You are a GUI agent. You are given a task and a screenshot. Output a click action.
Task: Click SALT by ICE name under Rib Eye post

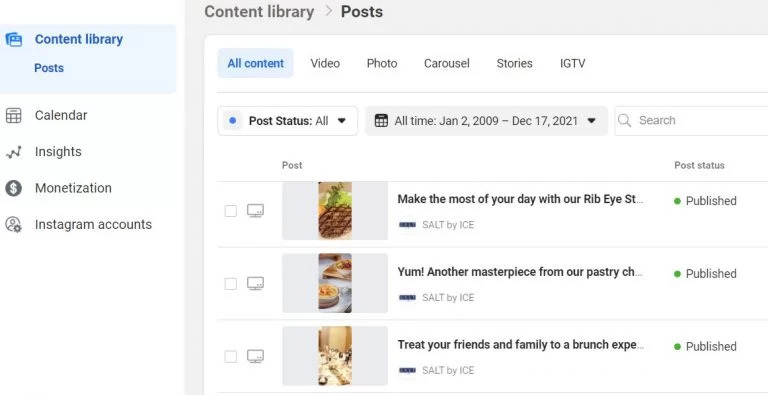point(448,225)
